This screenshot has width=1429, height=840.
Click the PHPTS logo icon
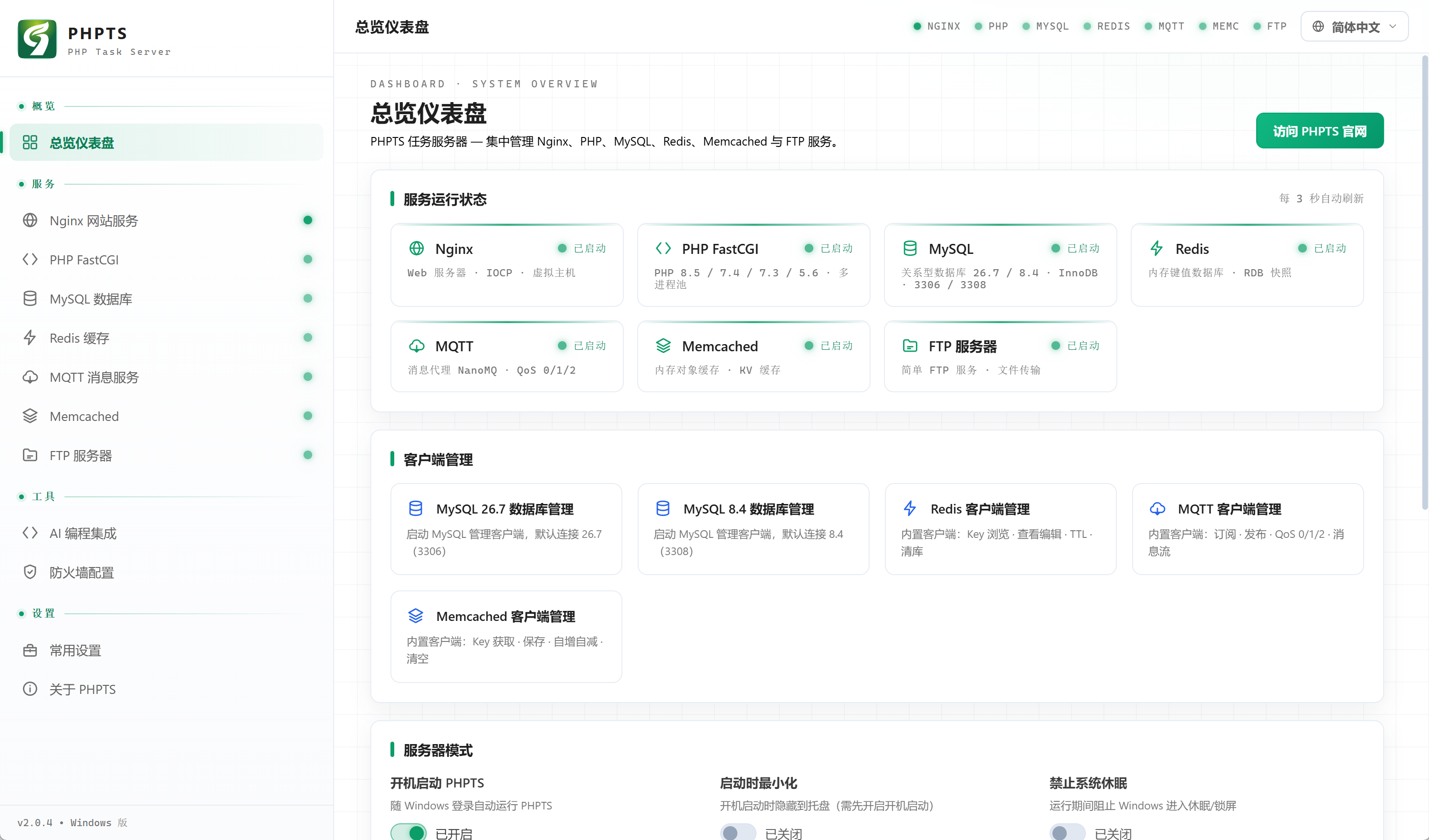point(37,39)
